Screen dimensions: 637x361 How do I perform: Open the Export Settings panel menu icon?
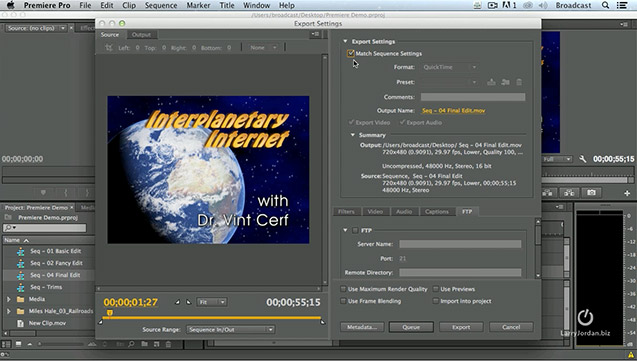pyautogui.click(x=315, y=34)
